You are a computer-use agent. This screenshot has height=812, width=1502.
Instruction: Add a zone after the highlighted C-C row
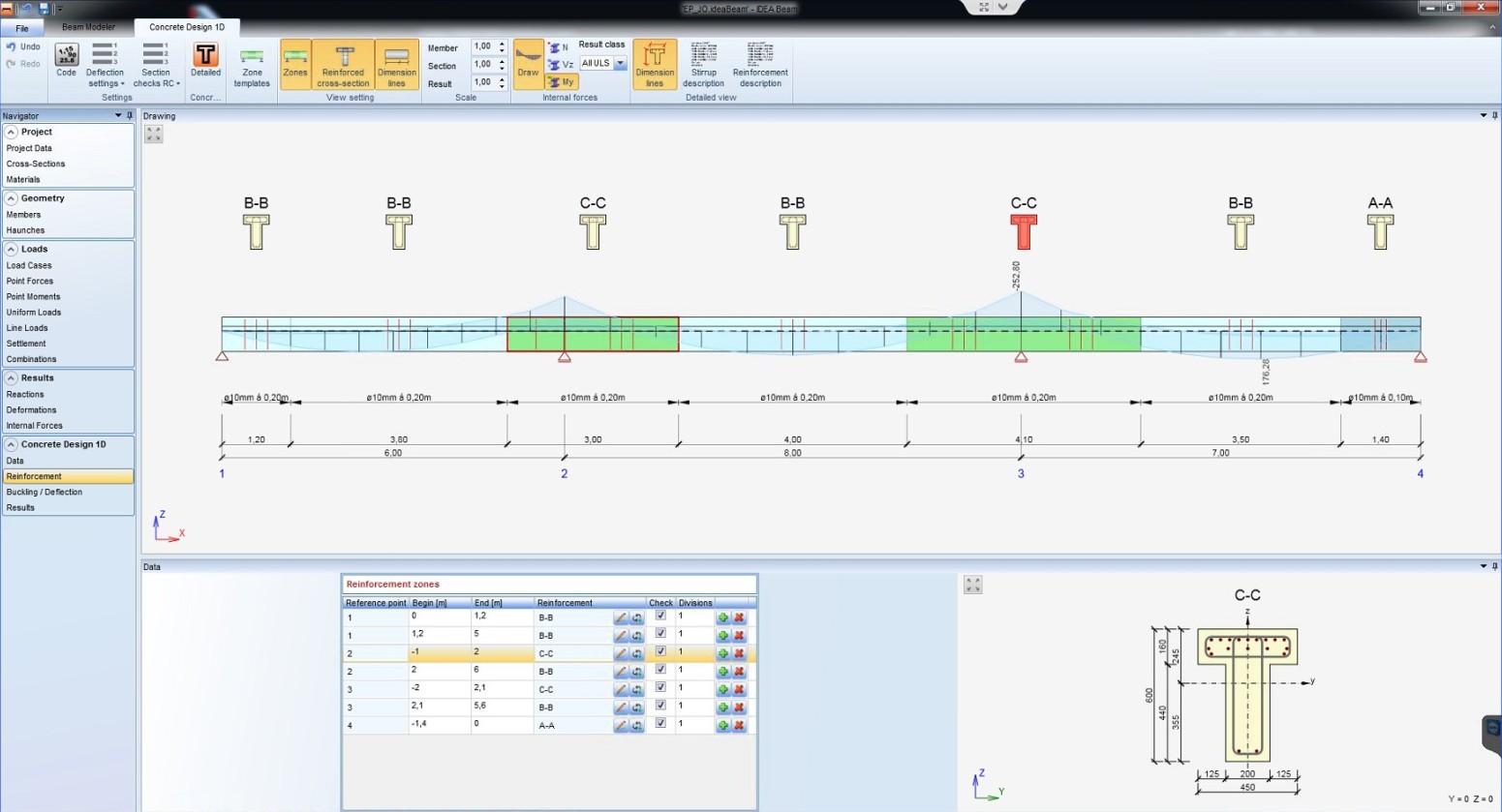(x=722, y=653)
